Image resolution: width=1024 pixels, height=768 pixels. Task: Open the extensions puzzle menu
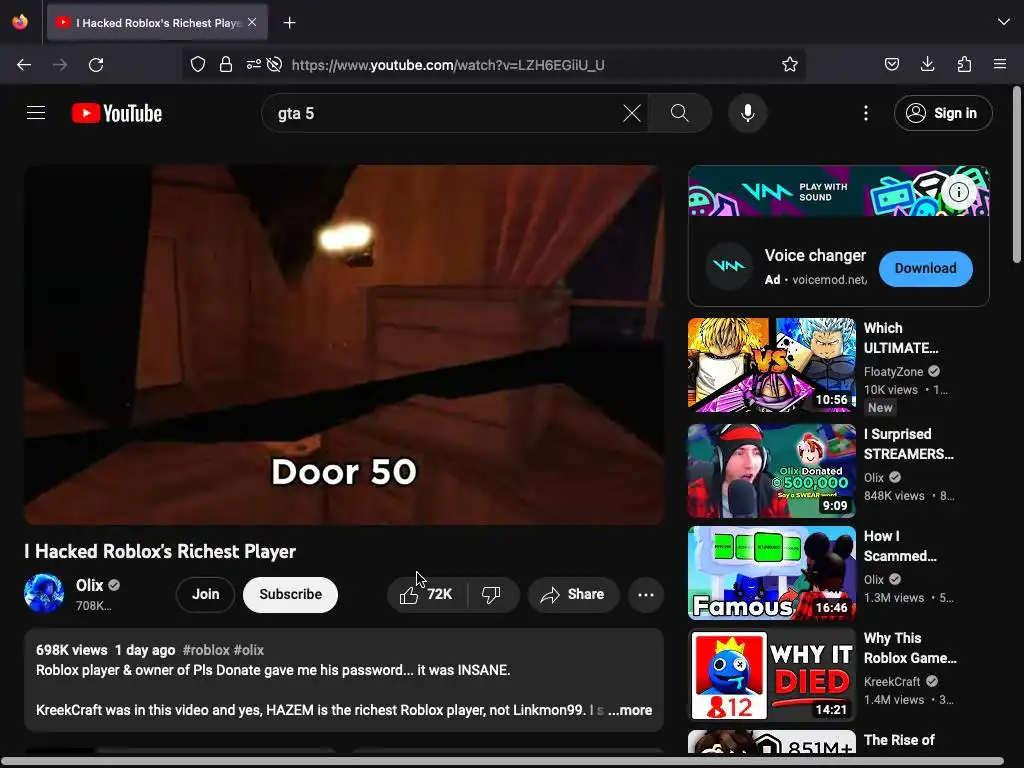[x=964, y=64]
